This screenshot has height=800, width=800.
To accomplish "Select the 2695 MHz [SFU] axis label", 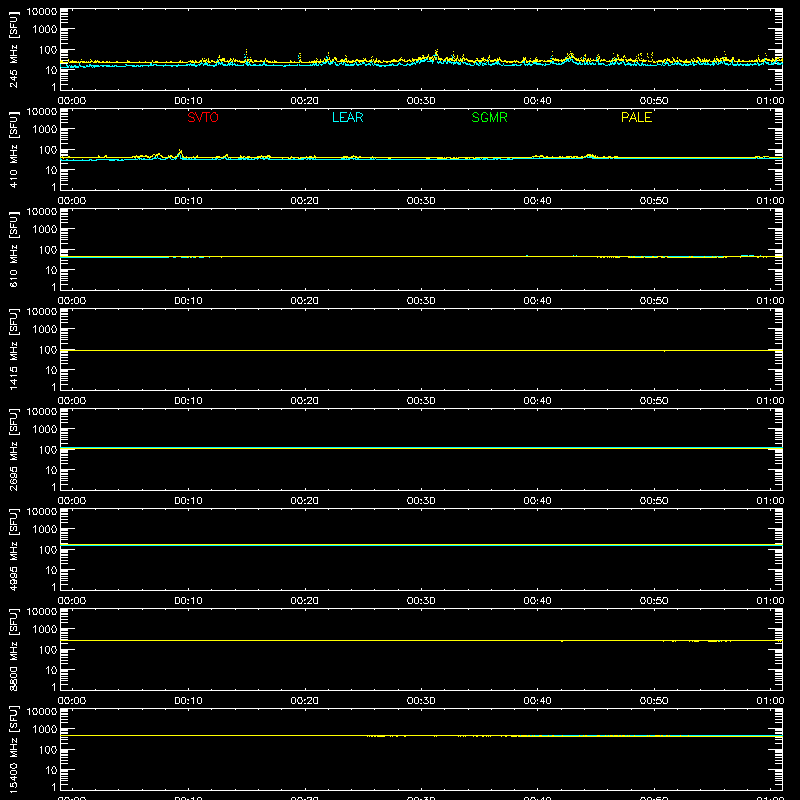I will (x=13, y=449).
